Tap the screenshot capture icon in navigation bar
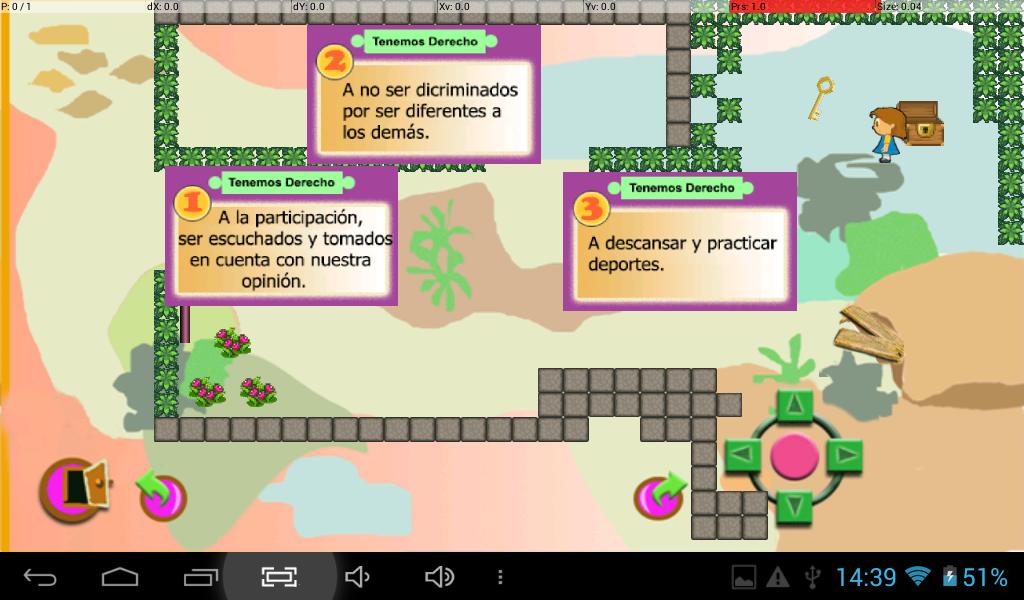Viewport: 1024px width, 600px height. 280,577
